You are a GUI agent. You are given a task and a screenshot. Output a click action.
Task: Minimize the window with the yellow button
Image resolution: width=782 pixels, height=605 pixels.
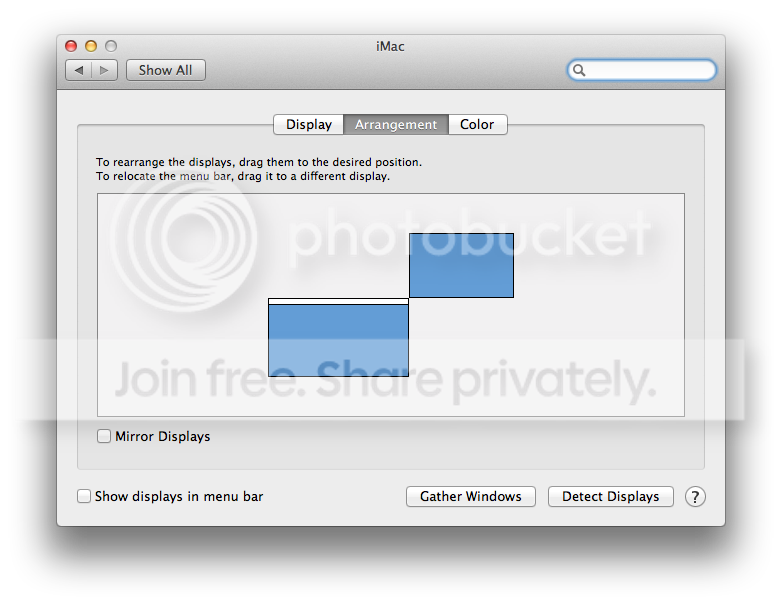click(91, 46)
